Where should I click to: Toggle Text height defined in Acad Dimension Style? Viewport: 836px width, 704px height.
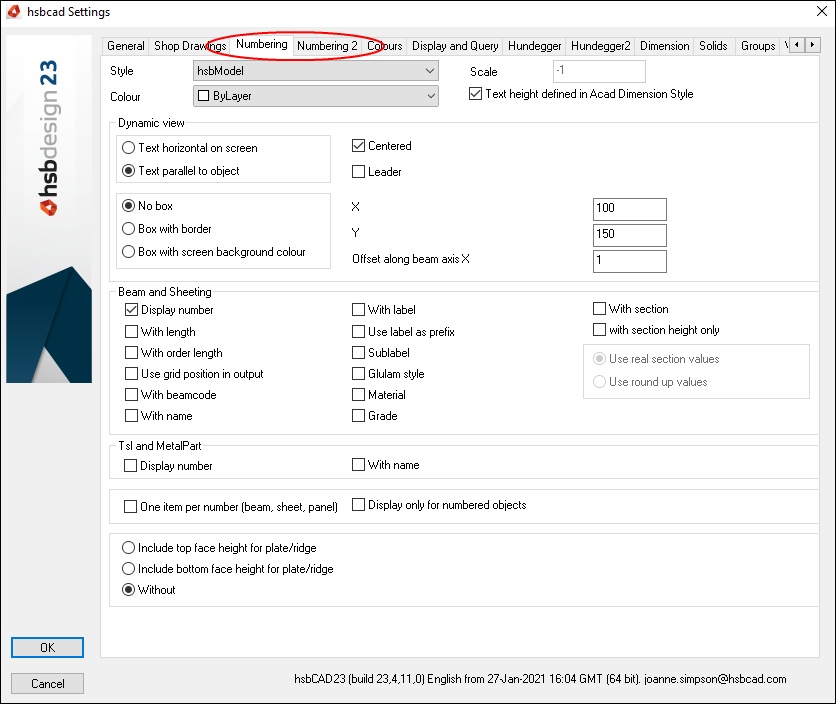coord(581,94)
